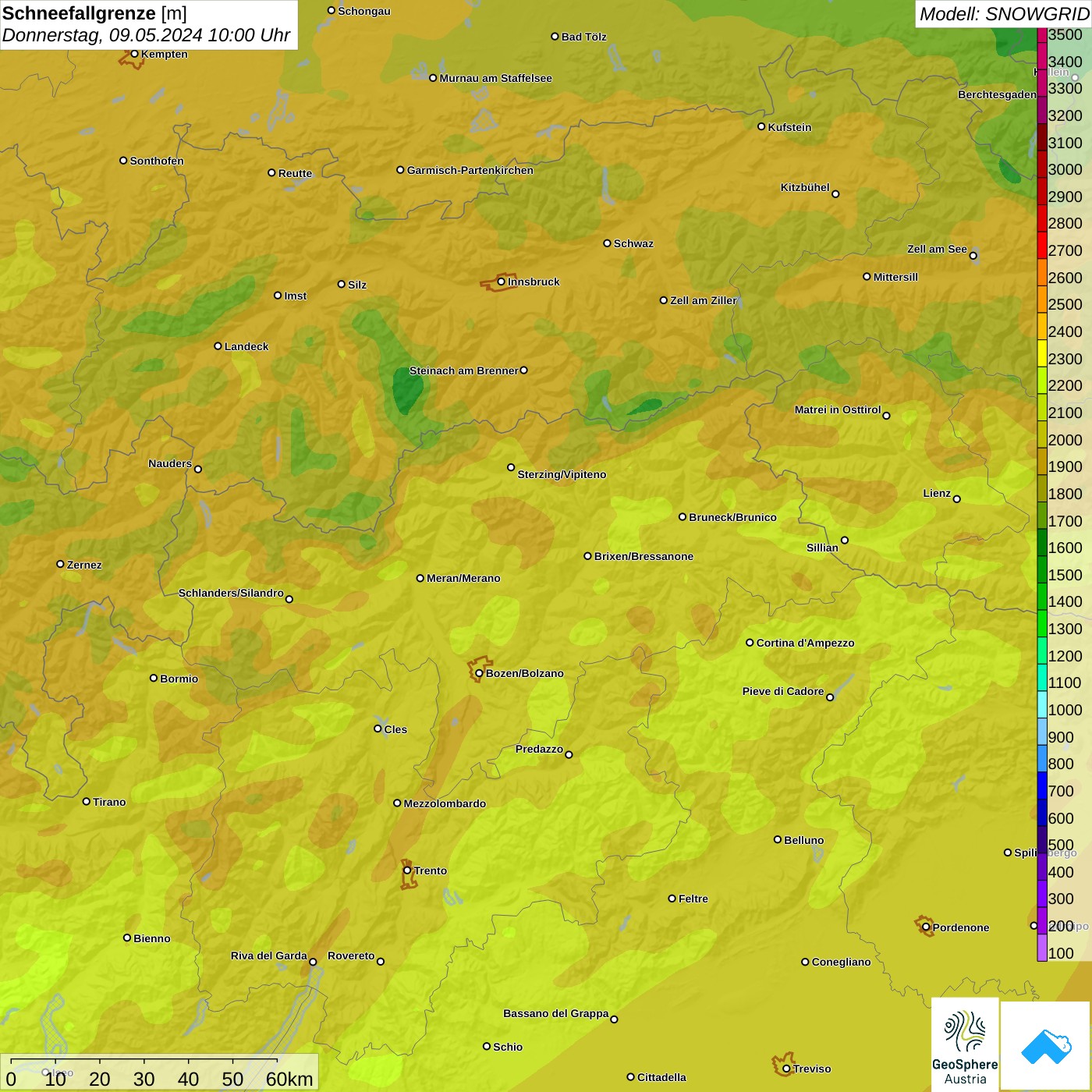Click the 60km scale bar label
The width and height of the screenshot is (1092, 1092).
coord(289,1079)
